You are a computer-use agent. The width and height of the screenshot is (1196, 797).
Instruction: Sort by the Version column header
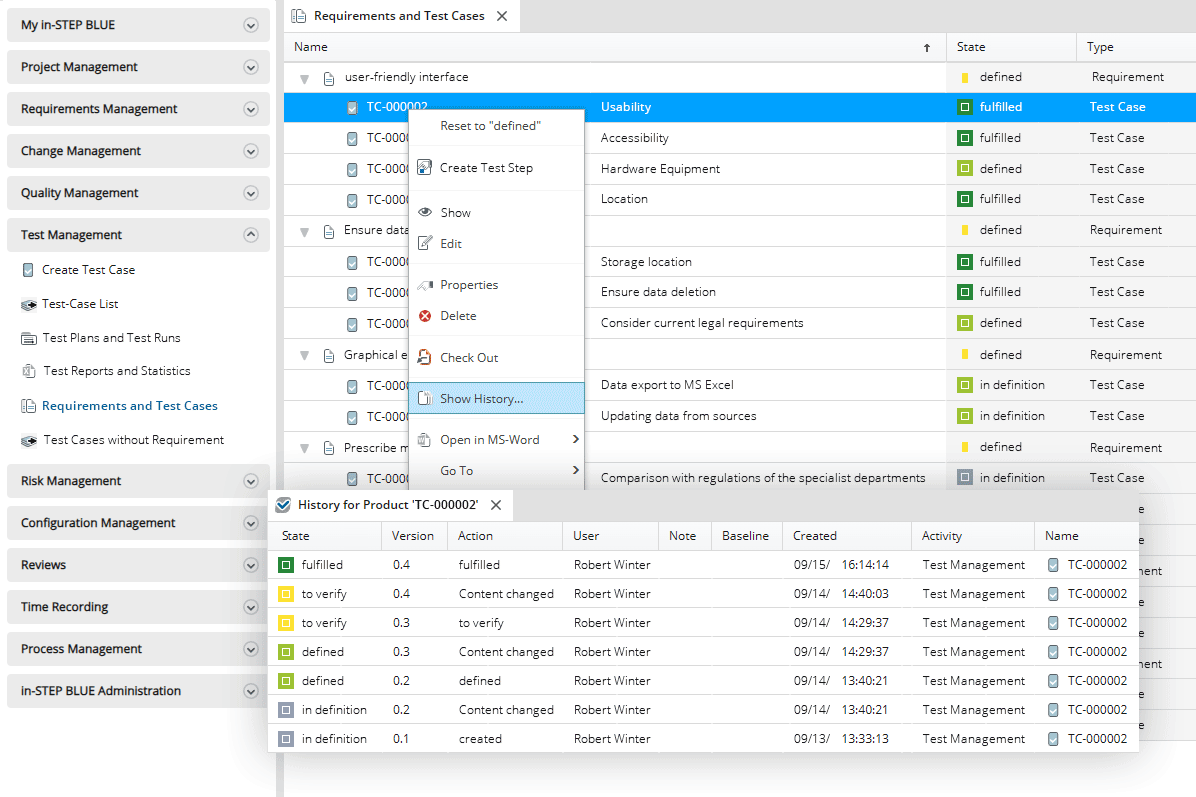click(x=413, y=536)
